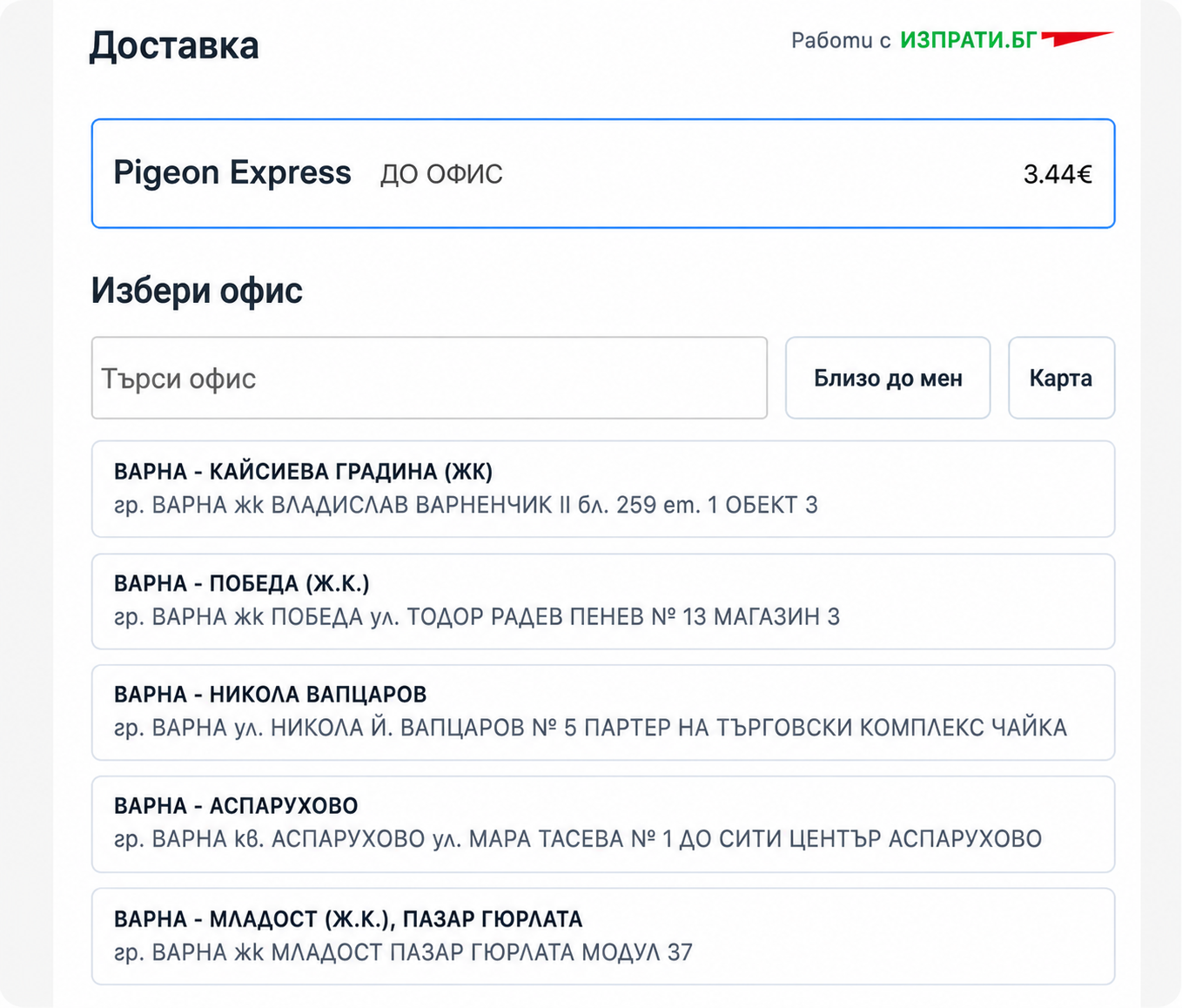The width and height of the screenshot is (1182, 1008).
Task: Click the ДО ОФИС label
Action: (441, 174)
